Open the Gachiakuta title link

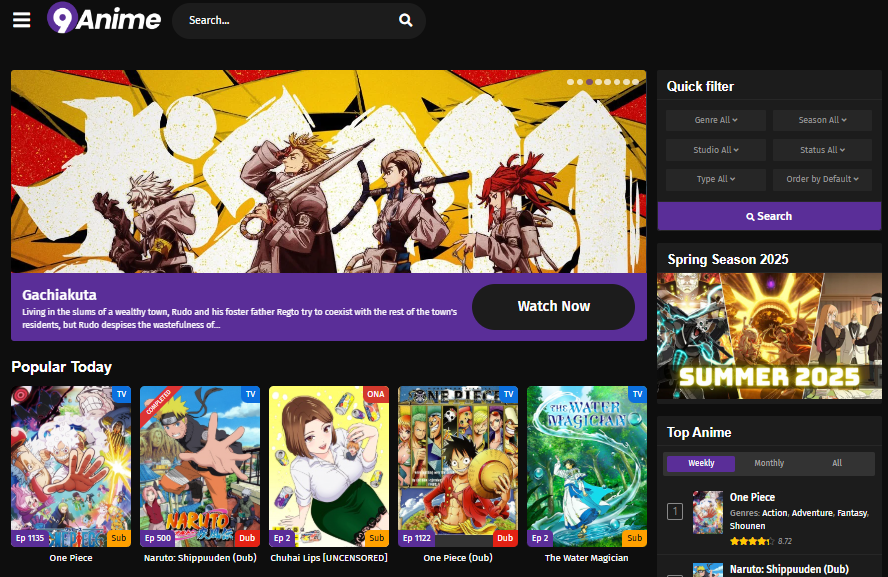coord(59,295)
